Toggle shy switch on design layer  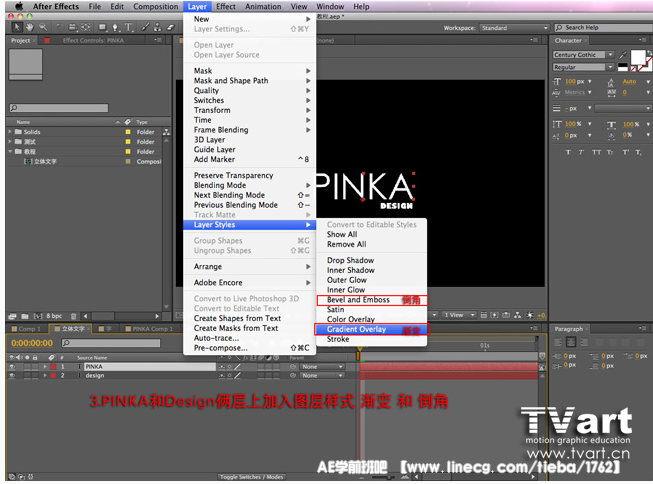click(x=222, y=376)
